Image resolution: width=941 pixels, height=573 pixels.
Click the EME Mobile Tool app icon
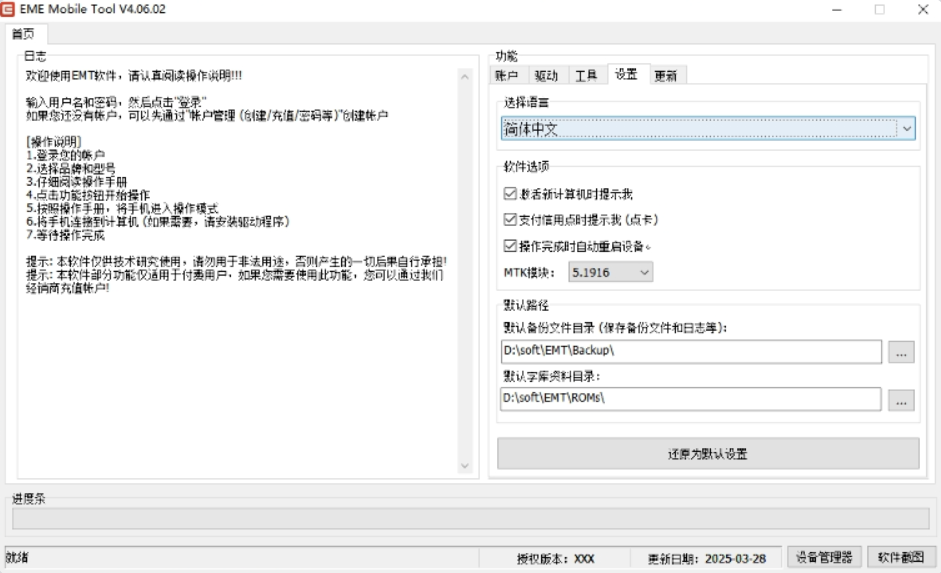[x=7, y=9]
